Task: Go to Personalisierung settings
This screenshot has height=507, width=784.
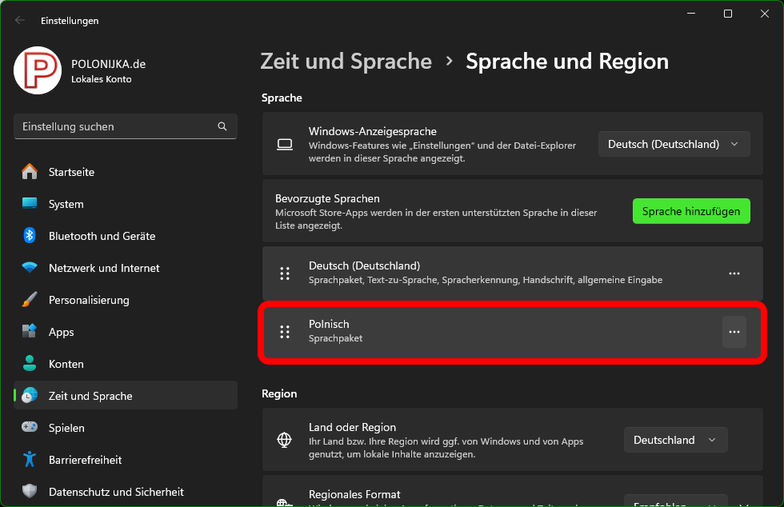Action: pos(88,300)
